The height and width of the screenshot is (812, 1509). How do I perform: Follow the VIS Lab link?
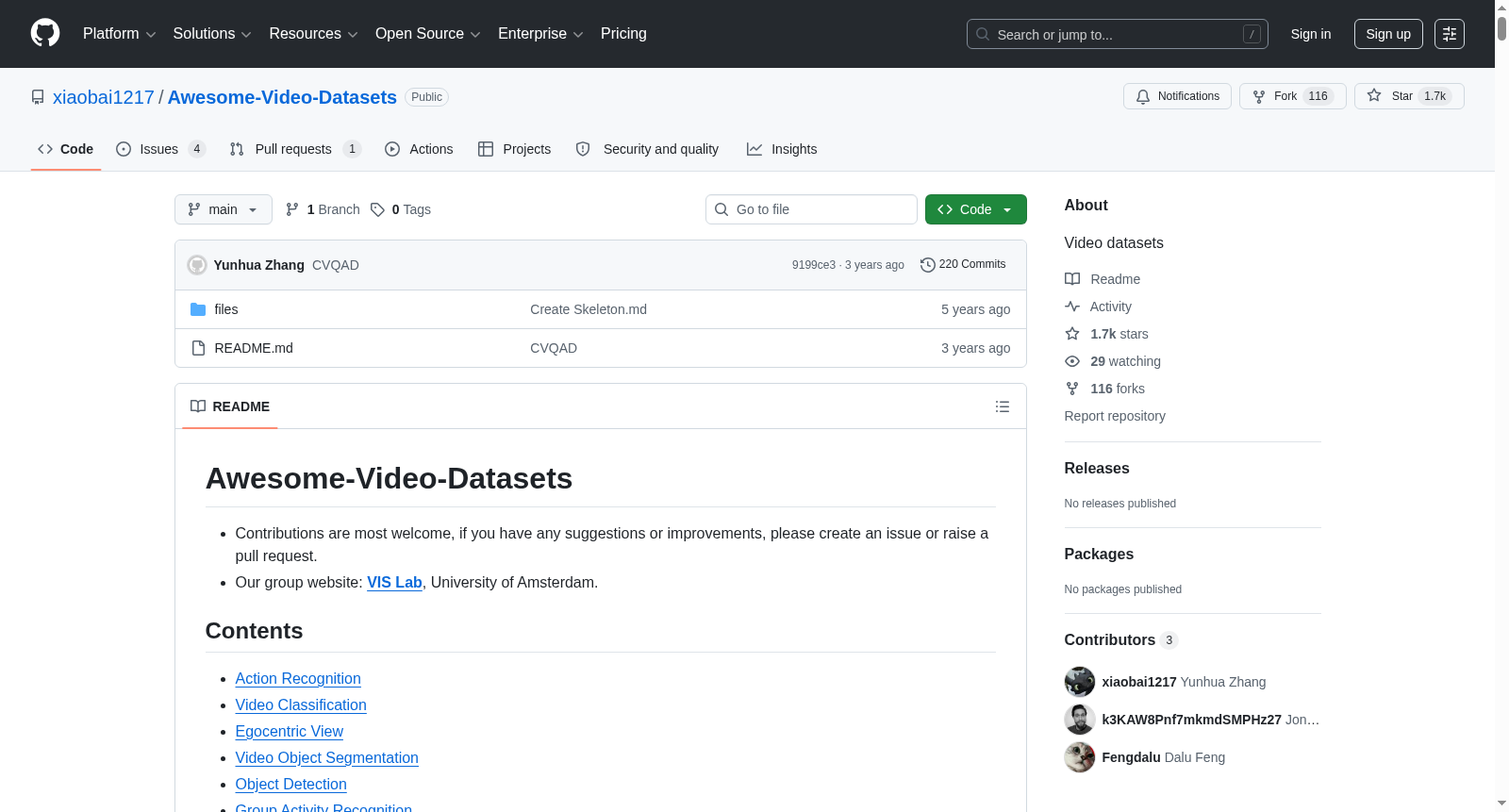tap(394, 583)
